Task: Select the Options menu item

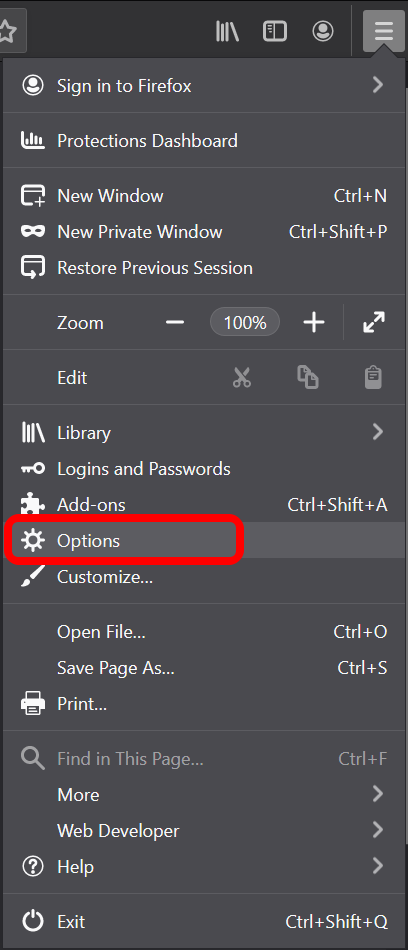Action: [204, 540]
